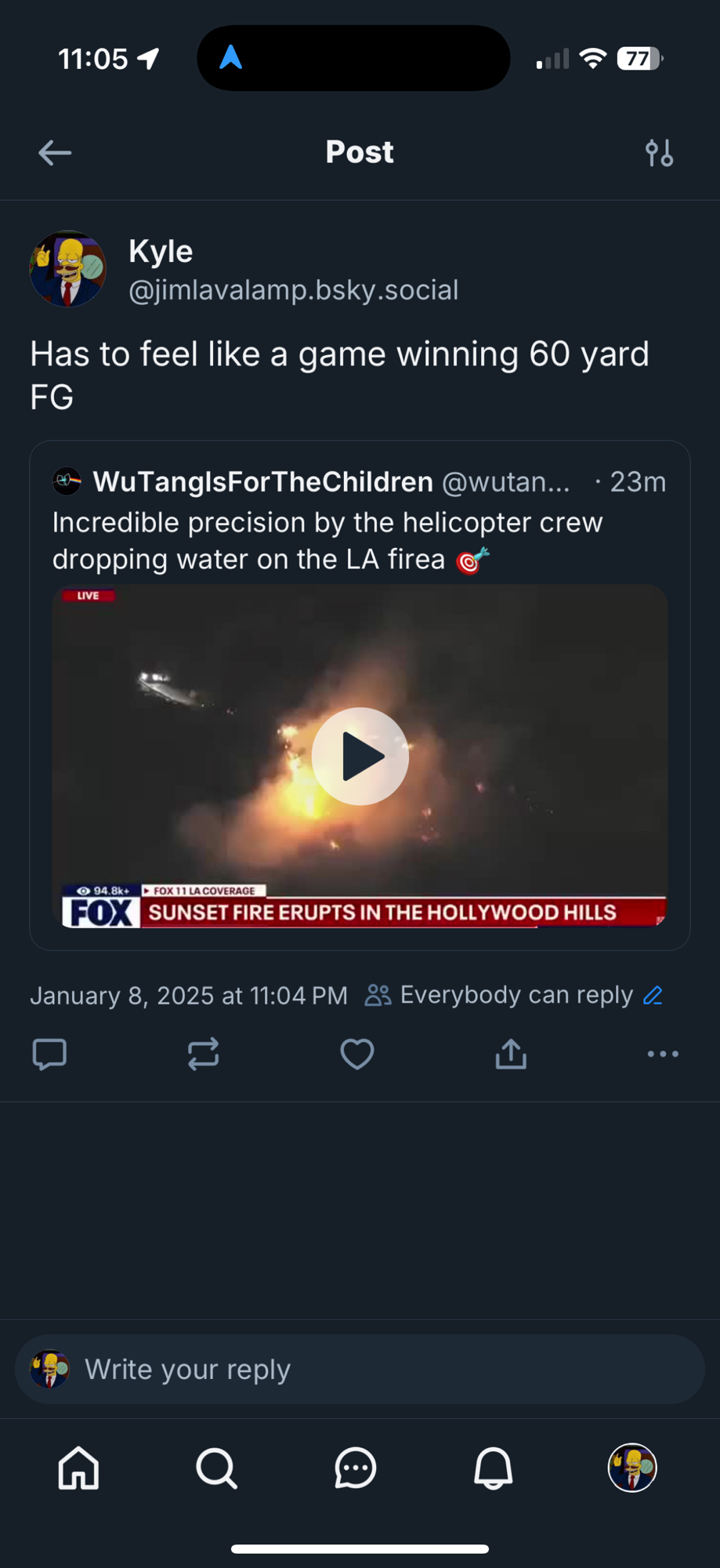This screenshot has width=720, height=1568.
Task: Open the Search tab
Action: pos(216,1468)
